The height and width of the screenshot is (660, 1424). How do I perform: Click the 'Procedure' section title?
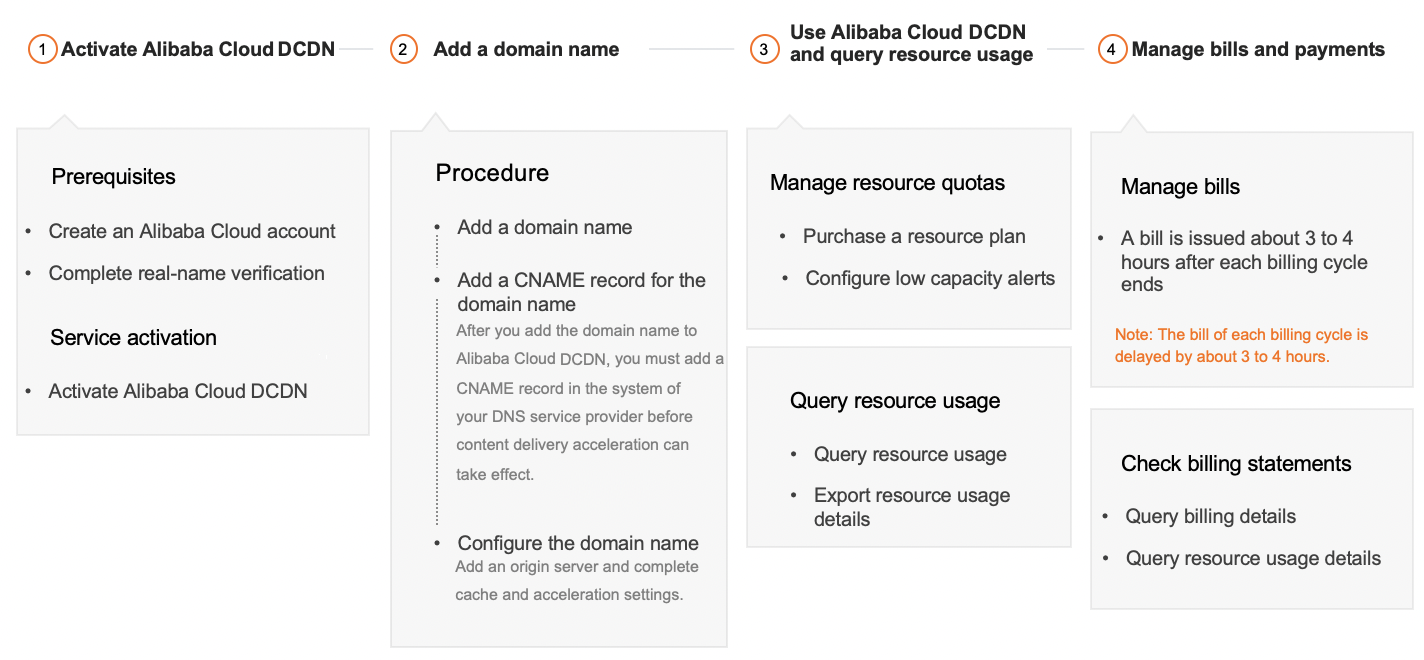[492, 173]
